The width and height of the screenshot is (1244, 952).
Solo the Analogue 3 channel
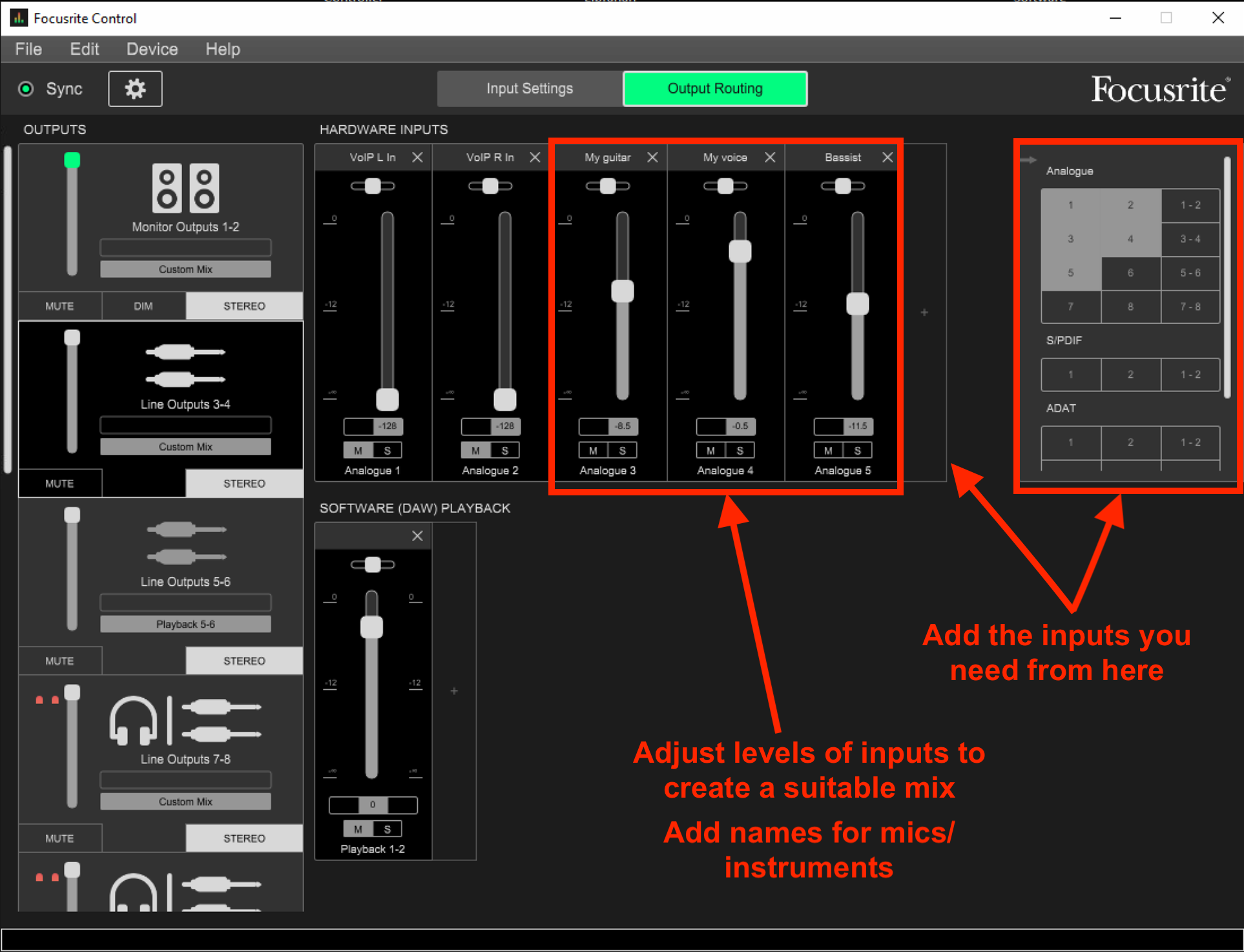(623, 451)
